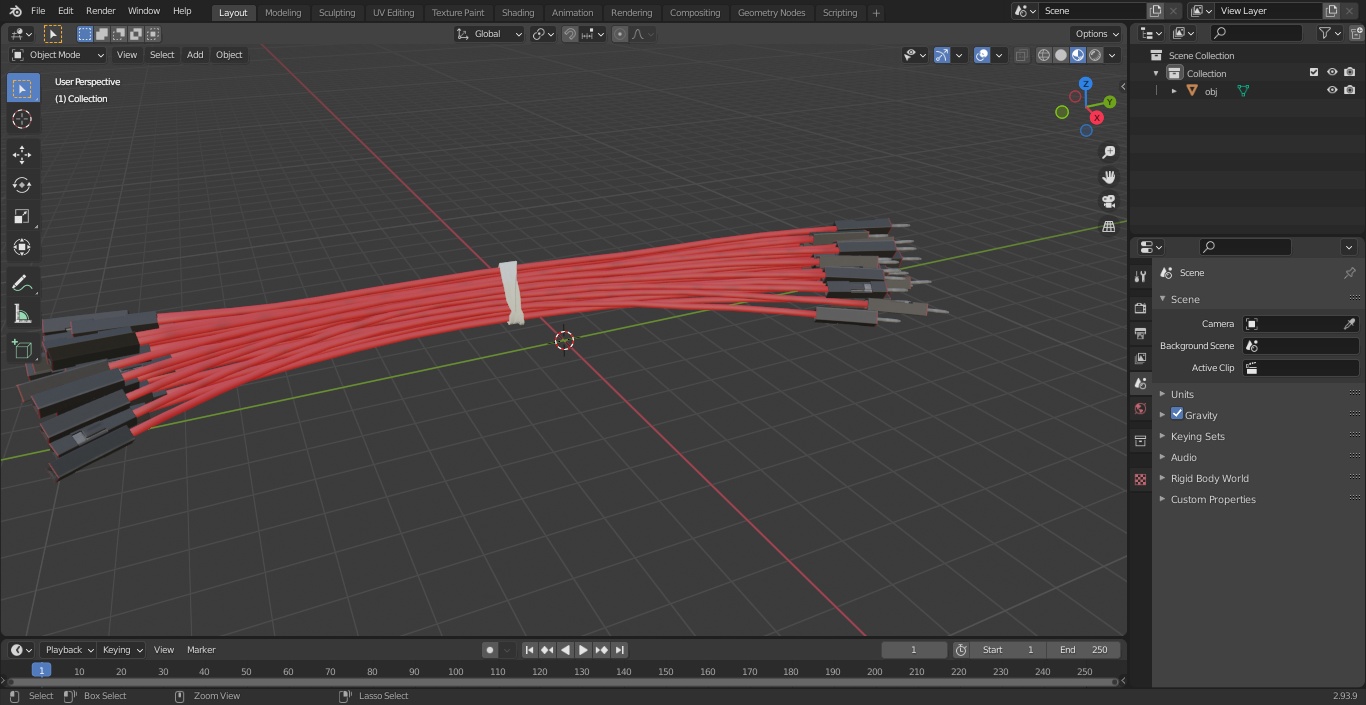Click the Scene name field
1366x705 pixels.
point(1092,10)
